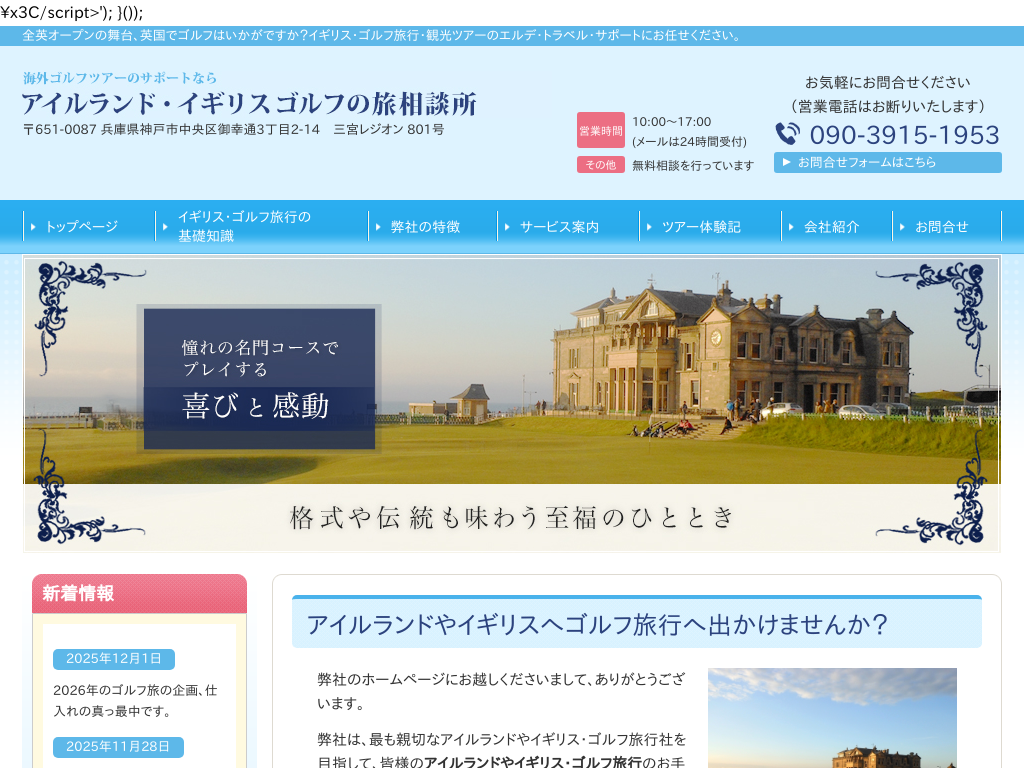Click the 2025年11月28日 date badge
The image size is (1024, 768).
tap(118, 746)
